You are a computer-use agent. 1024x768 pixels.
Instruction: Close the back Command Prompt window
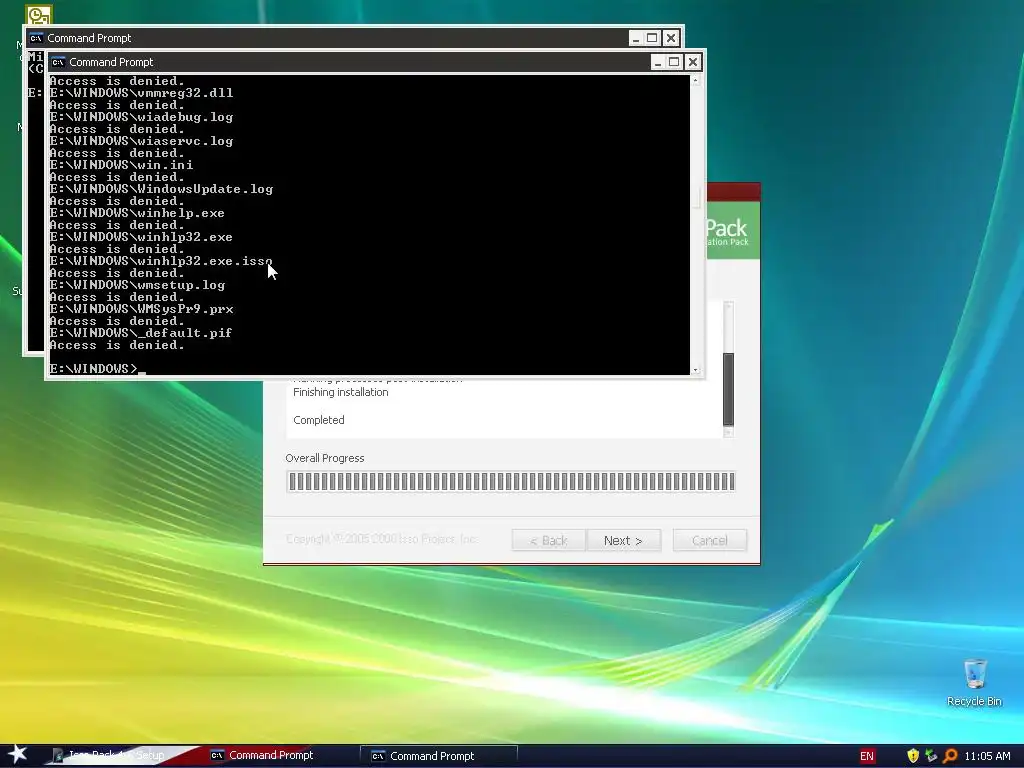(x=671, y=38)
